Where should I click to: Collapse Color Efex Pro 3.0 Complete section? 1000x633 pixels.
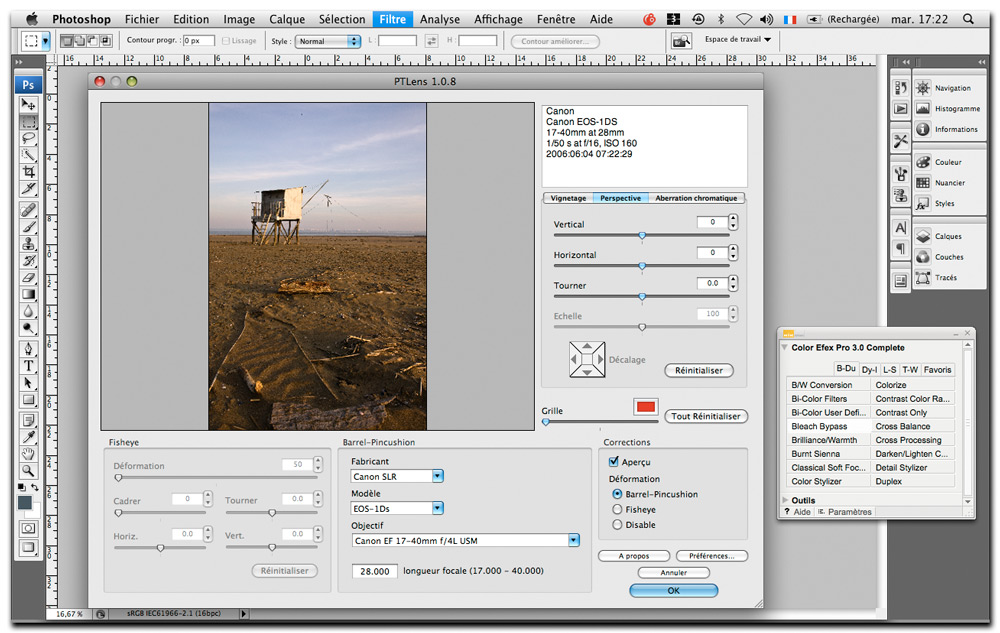[x=784, y=347]
